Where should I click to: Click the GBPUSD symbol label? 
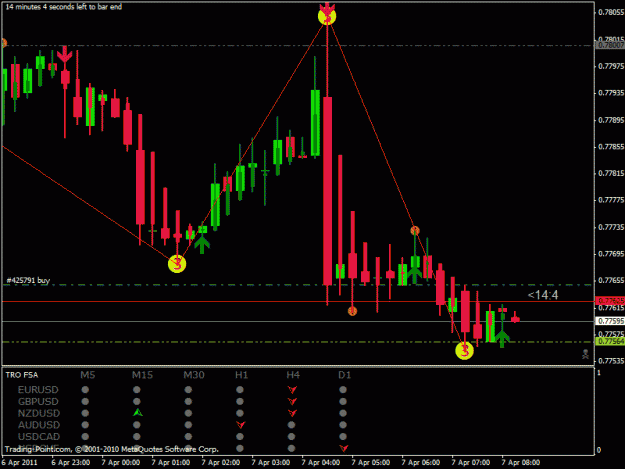point(38,401)
